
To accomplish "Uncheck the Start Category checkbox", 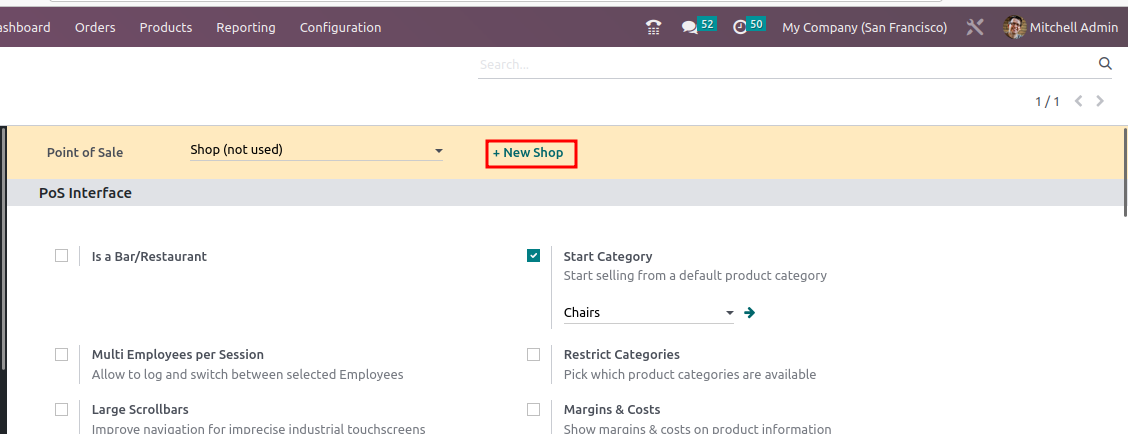I will tap(534, 256).
